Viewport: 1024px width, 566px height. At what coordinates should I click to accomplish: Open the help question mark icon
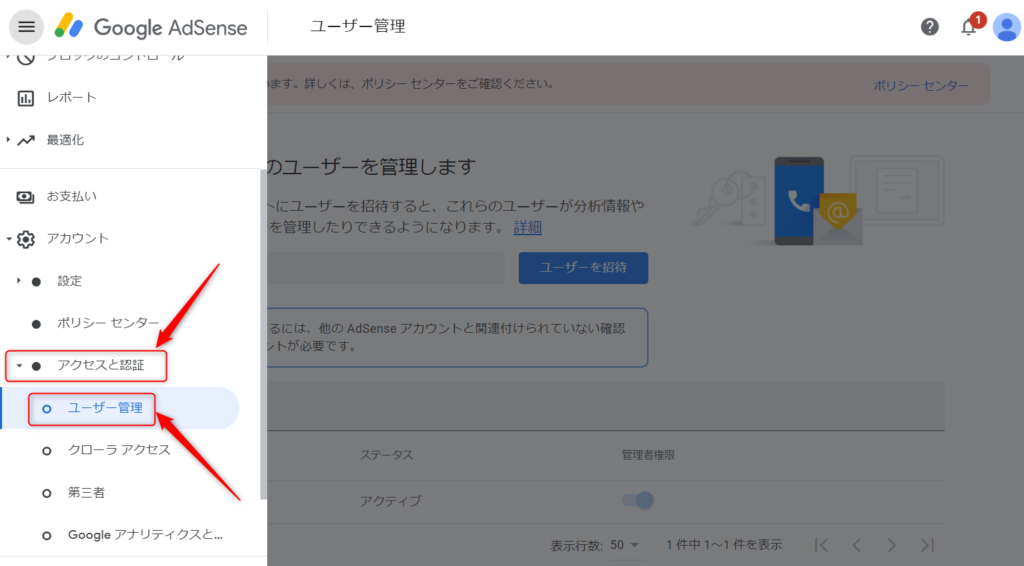coord(929,27)
